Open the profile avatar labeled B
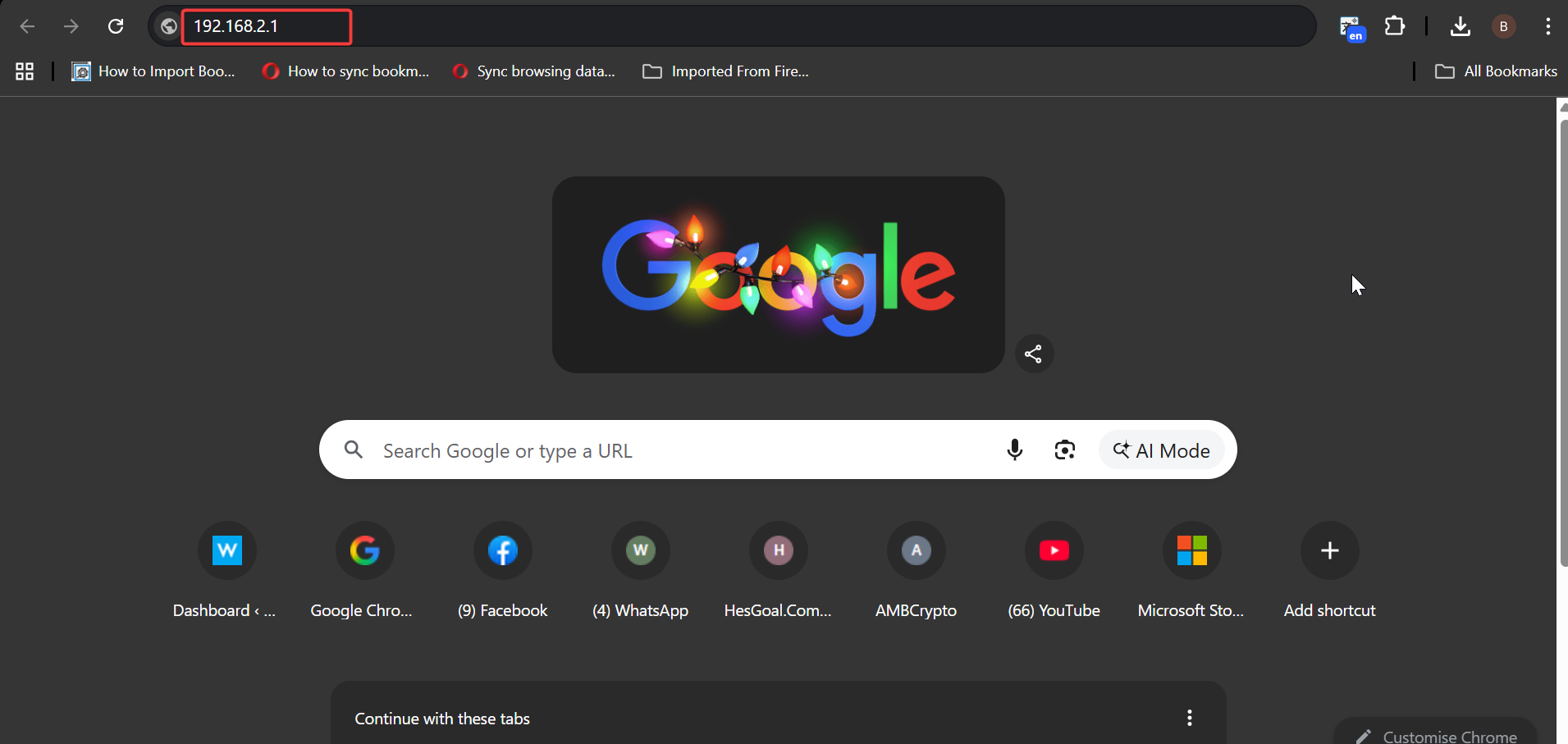1568x744 pixels. pos(1503,26)
